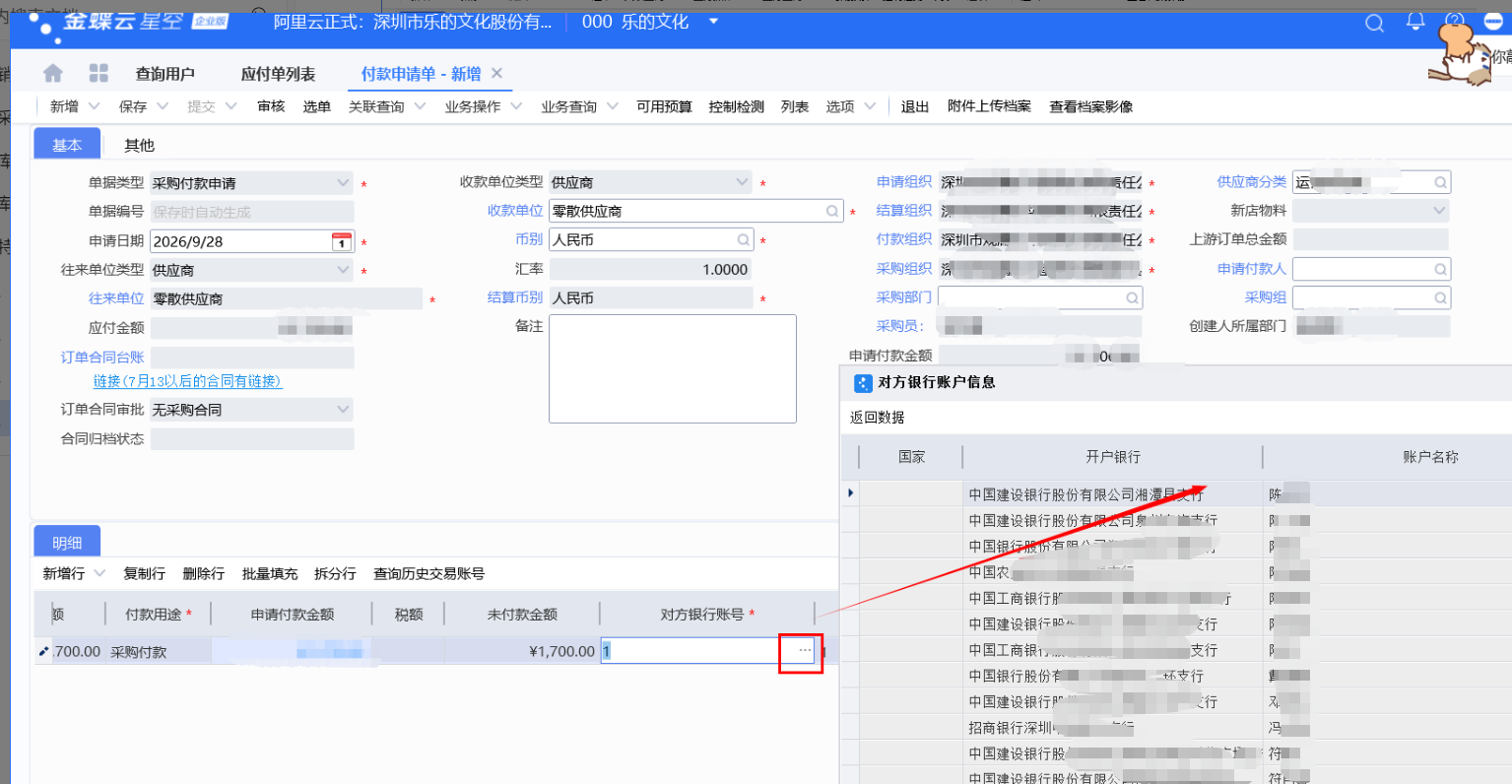Open notifications bell icon
The height and width of the screenshot is (784, 1512).
coord(1415,22)
